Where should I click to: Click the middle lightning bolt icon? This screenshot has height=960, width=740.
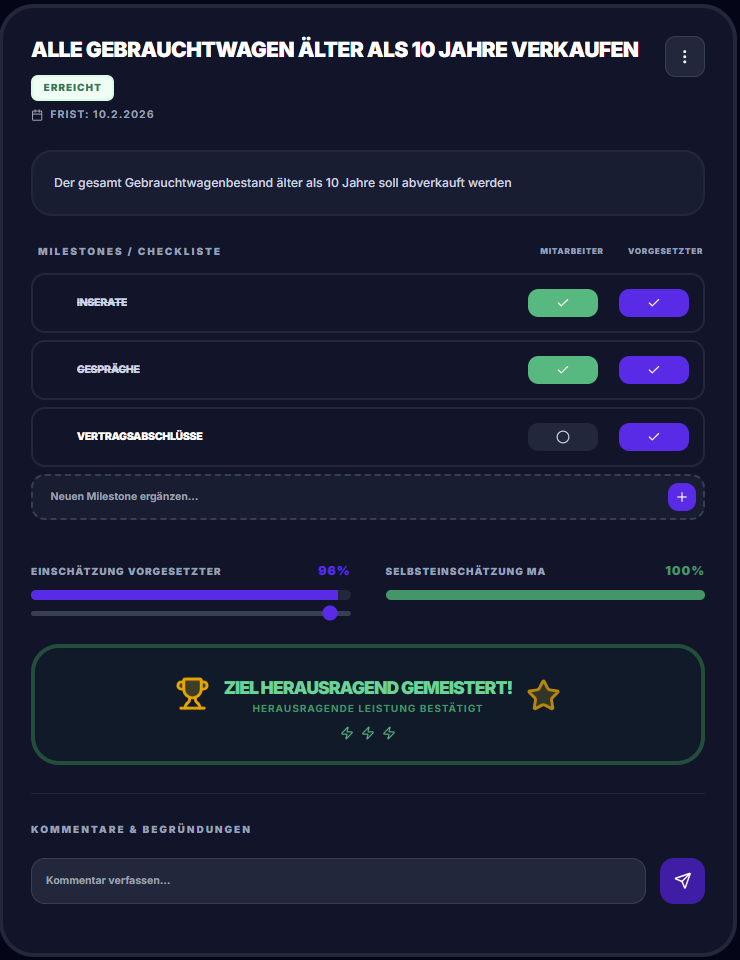[x=368, y=733]
